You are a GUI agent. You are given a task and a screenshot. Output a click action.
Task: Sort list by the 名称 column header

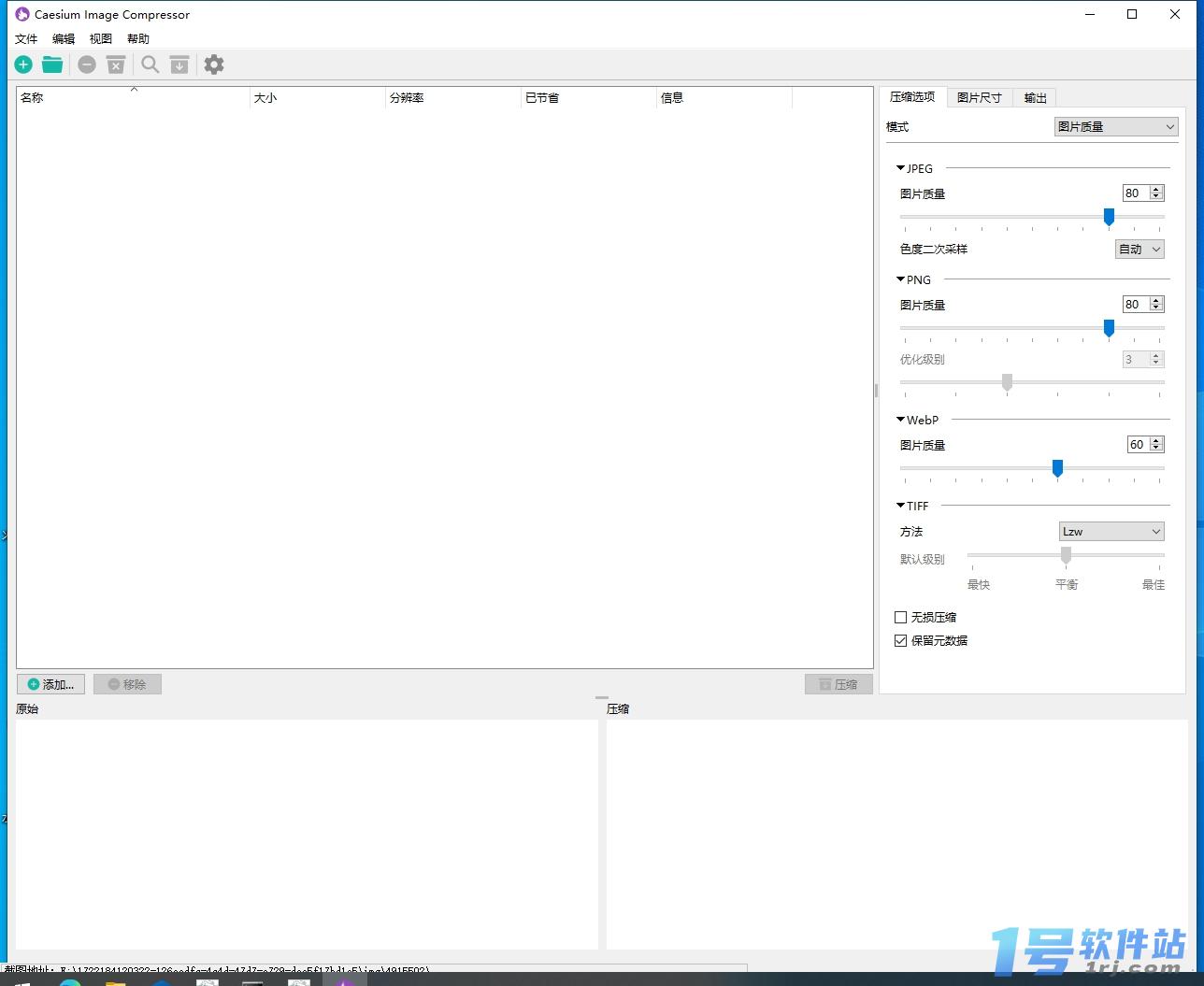click(134, 97)
